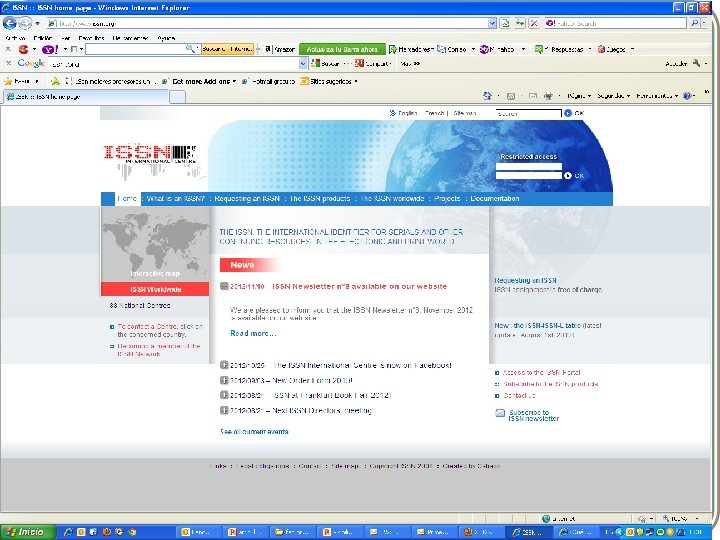This screenshot has width=720, height=540.
Task: Click the interactive world map thumbnail
Action: click(155, 243)
